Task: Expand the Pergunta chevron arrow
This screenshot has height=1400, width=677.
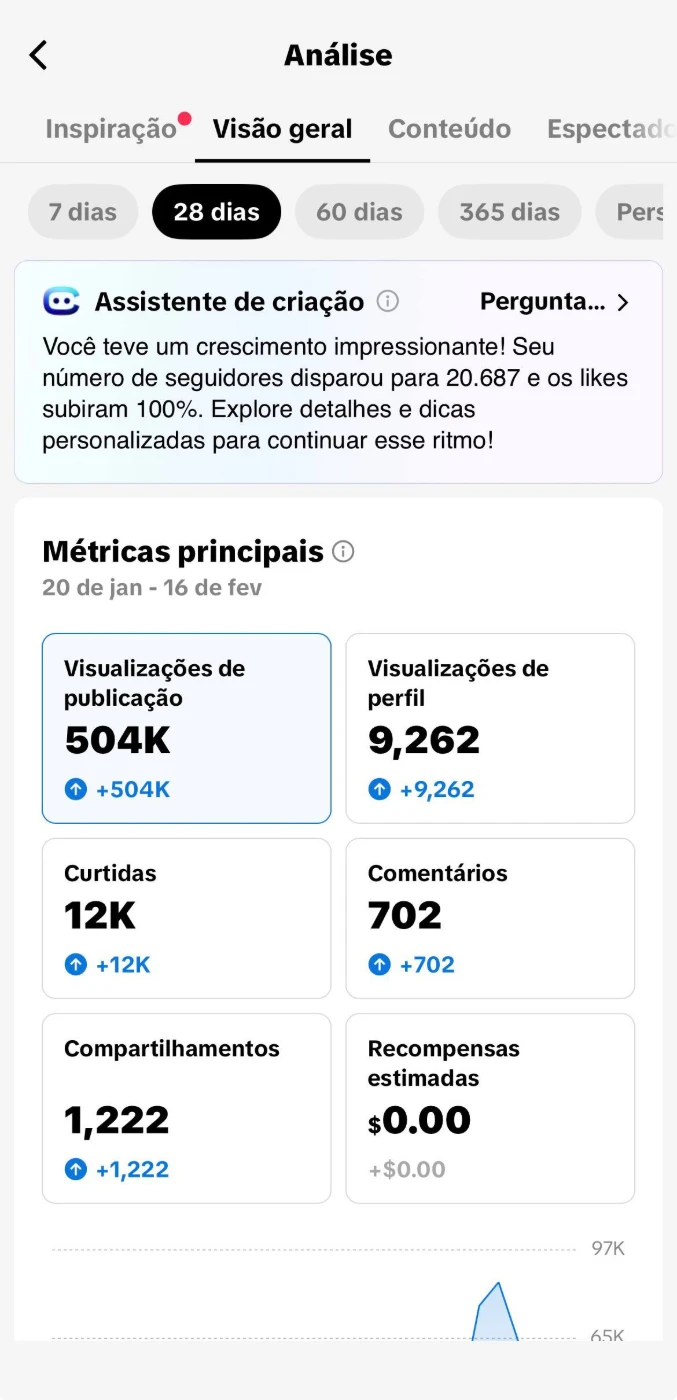Action: pos(624,303)
